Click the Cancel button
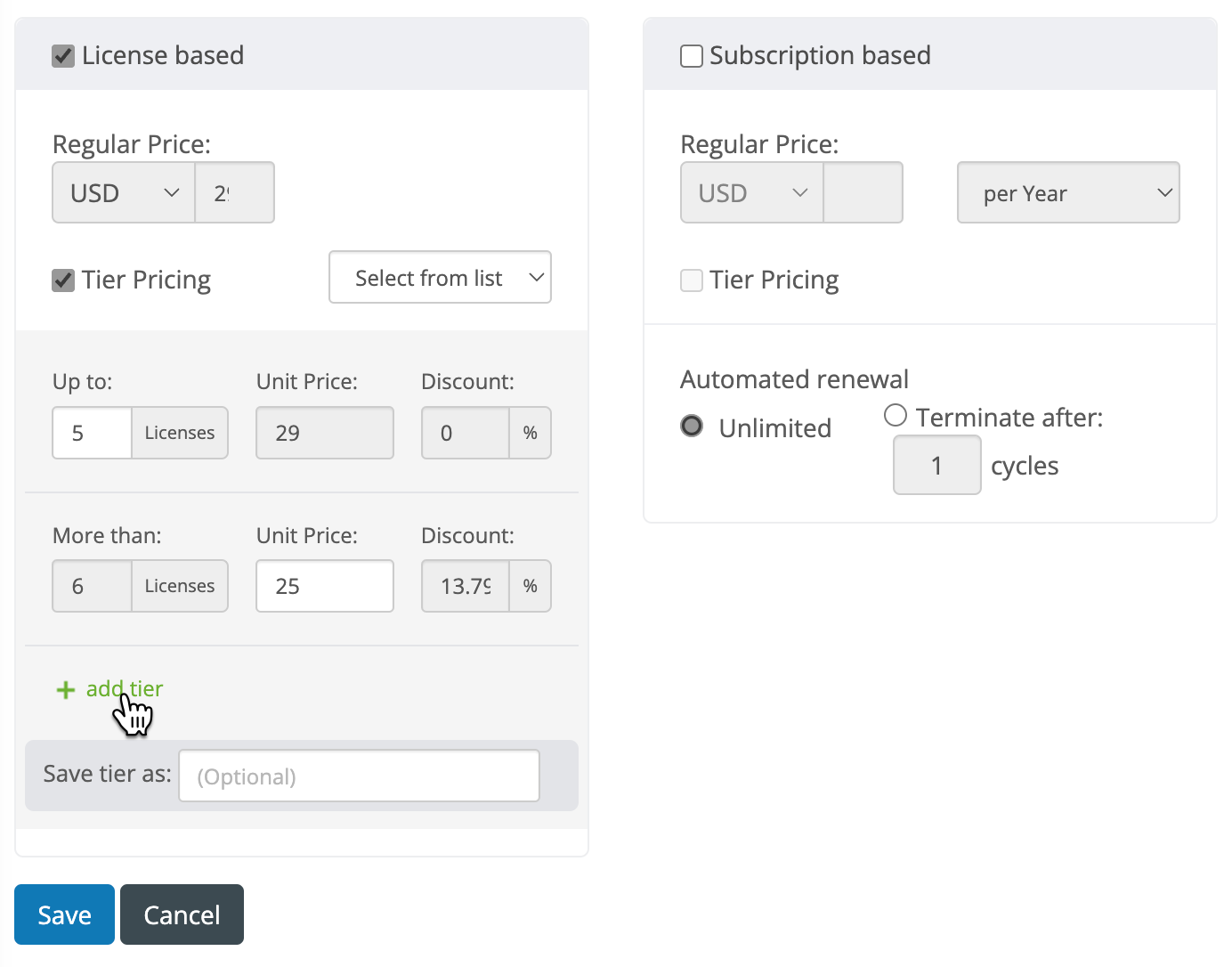The height and width of the screenshot is (967, 1232). [182, 914]
